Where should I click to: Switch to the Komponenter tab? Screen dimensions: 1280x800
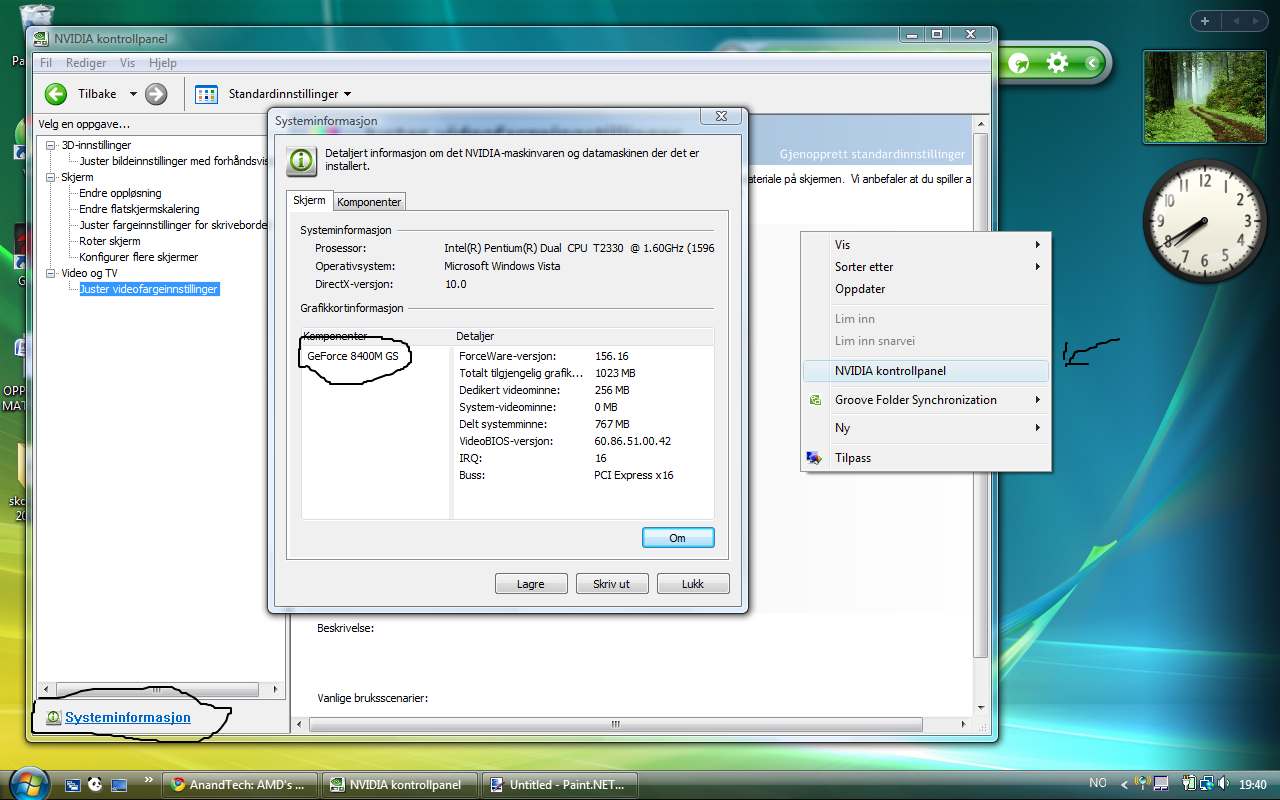(369, 202)
